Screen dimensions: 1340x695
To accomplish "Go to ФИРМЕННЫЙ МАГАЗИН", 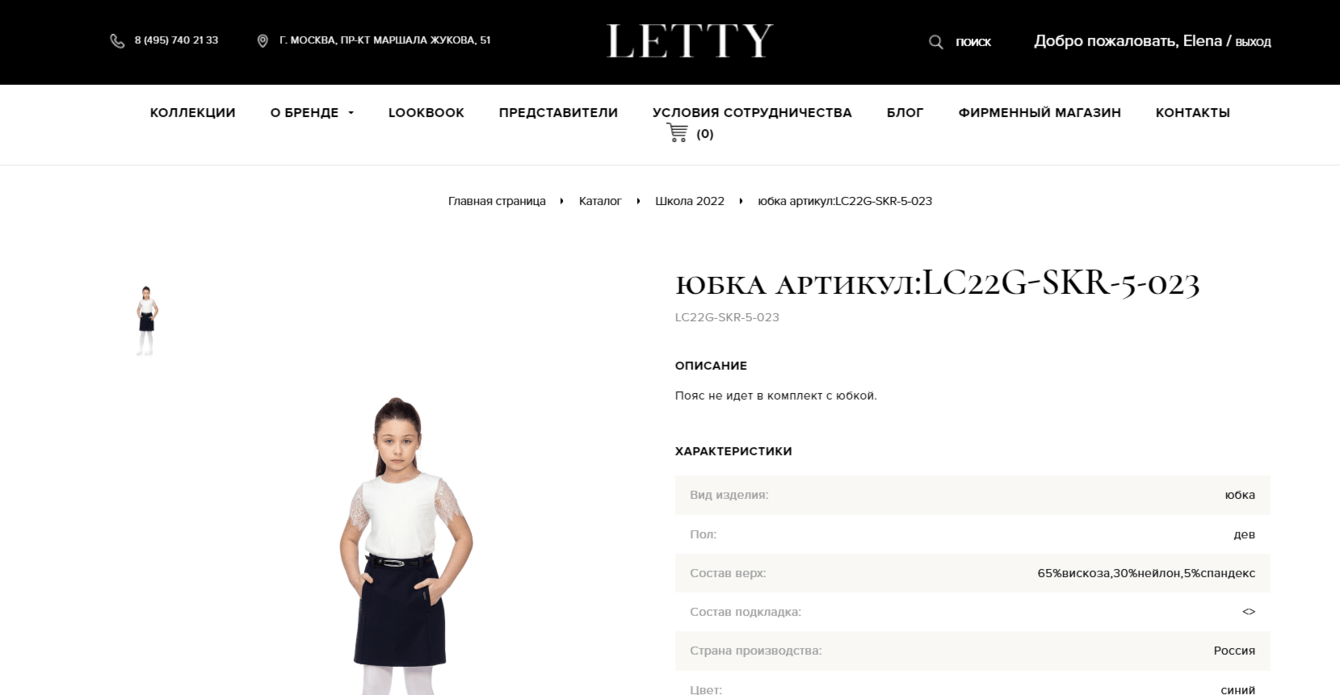I will [x=1039, y=113].
